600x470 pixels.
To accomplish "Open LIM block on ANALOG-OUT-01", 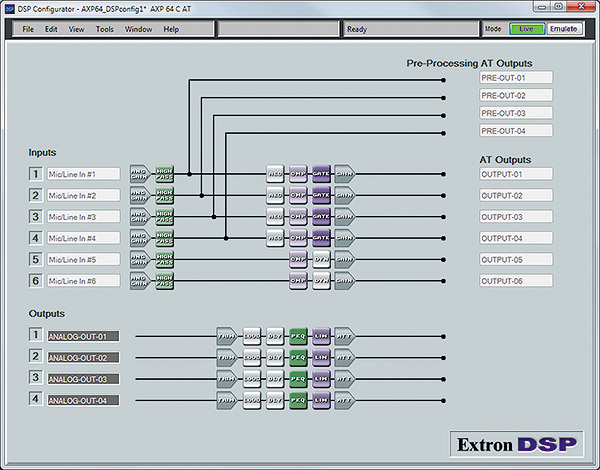I will (x=321, y=336).
